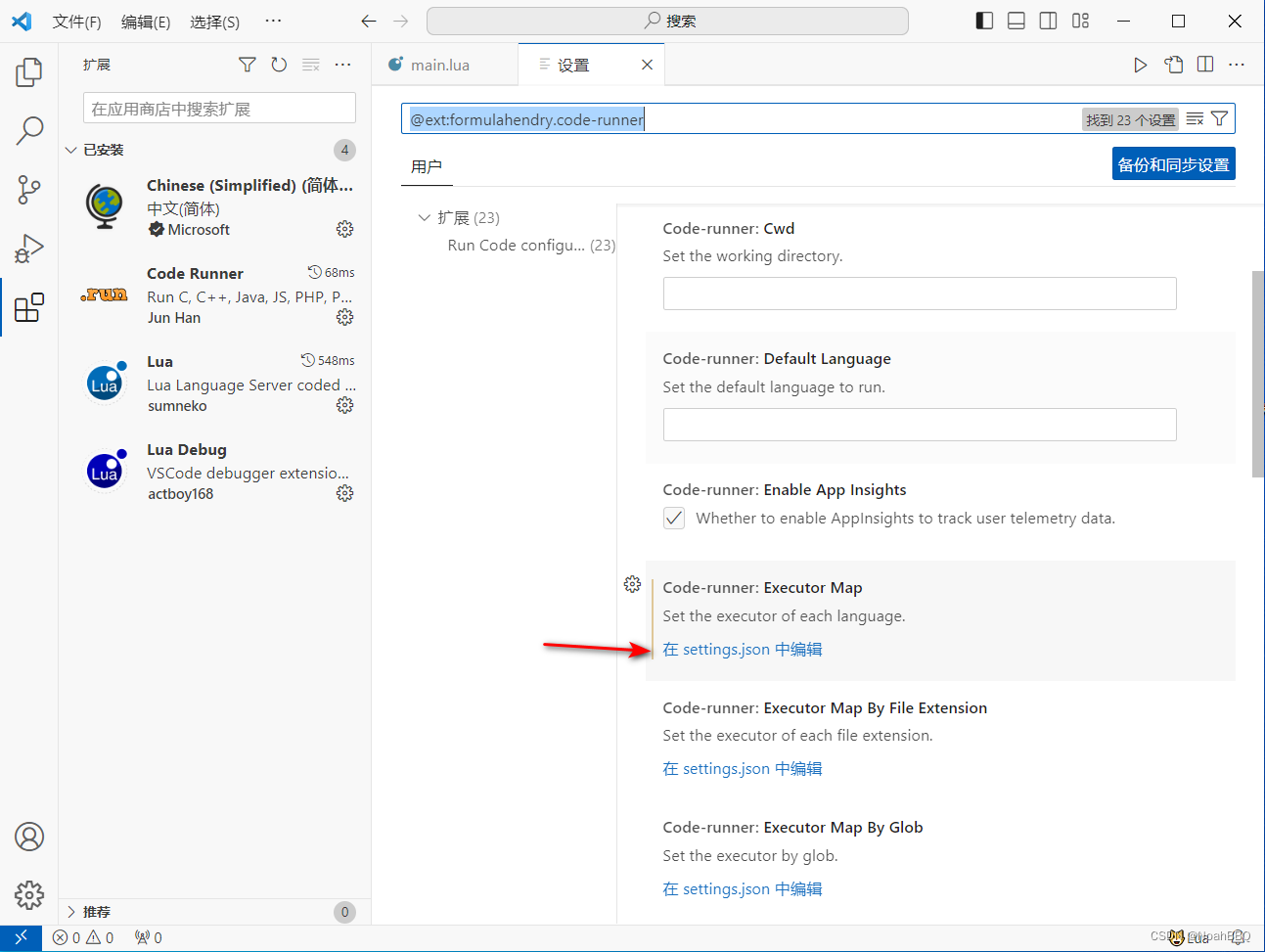Open manage gear for Lua extension
The image size is (1265, 952).
(344, 405)
